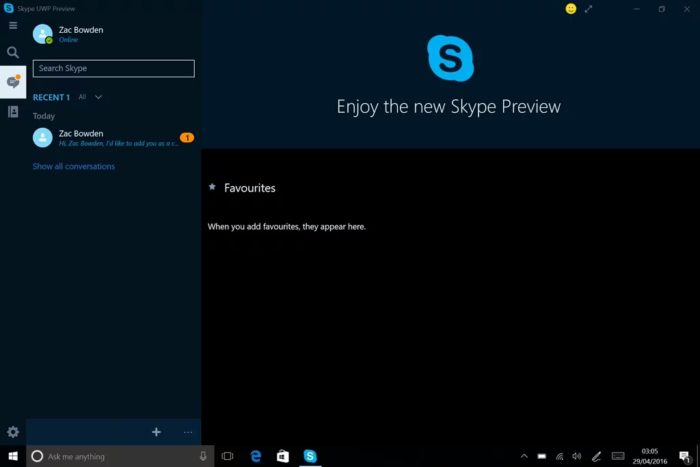This screenshot has width=700, height=467.
Task: Click the plus icon to start new conversation
Action: (x=156, y=432)
